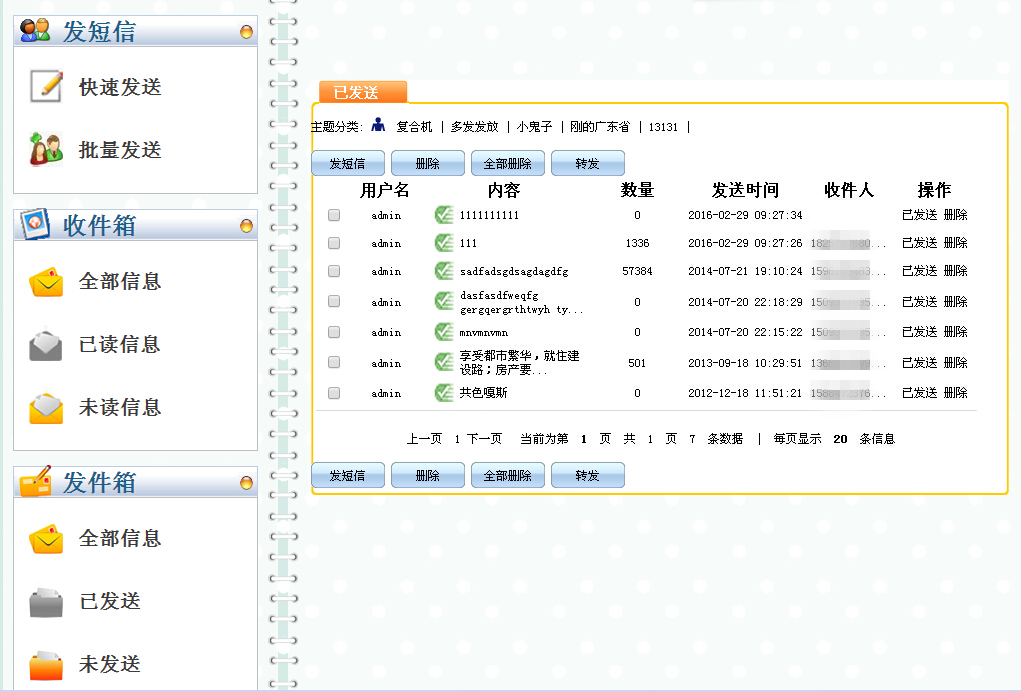Tick checkbox for the 2016-02-29 09:27:26 row
This screenshot has width=1021, height=692.
coord(334,243)
